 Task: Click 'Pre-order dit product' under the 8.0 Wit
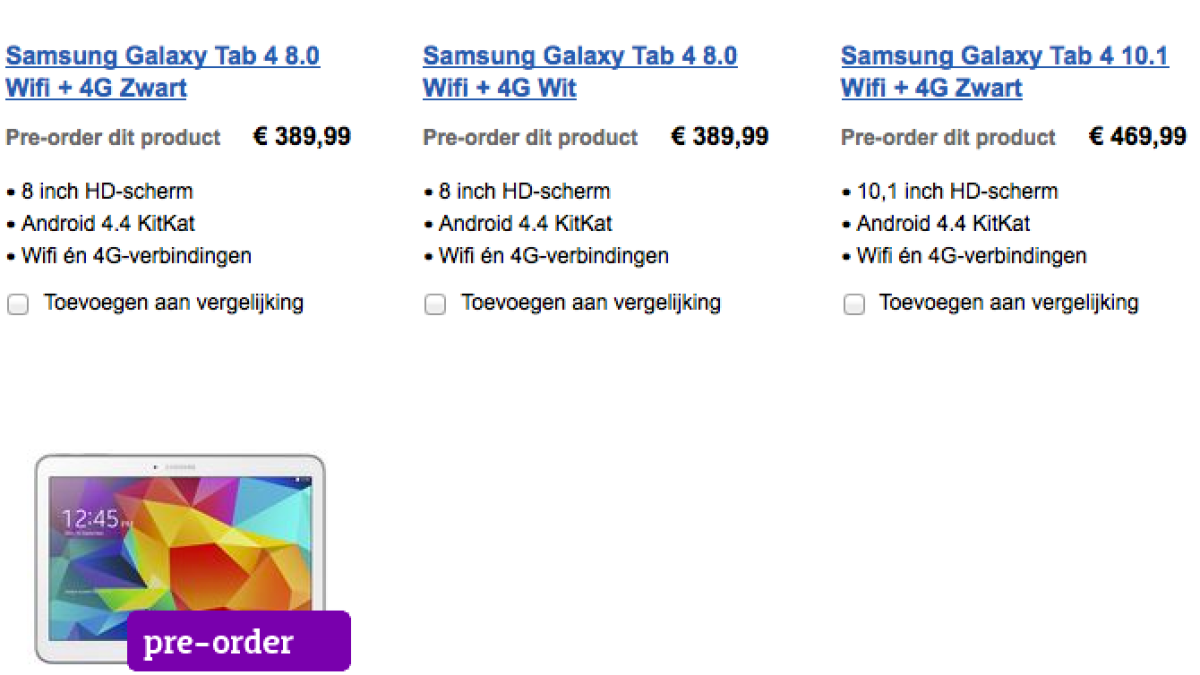[x=530, y=138]
